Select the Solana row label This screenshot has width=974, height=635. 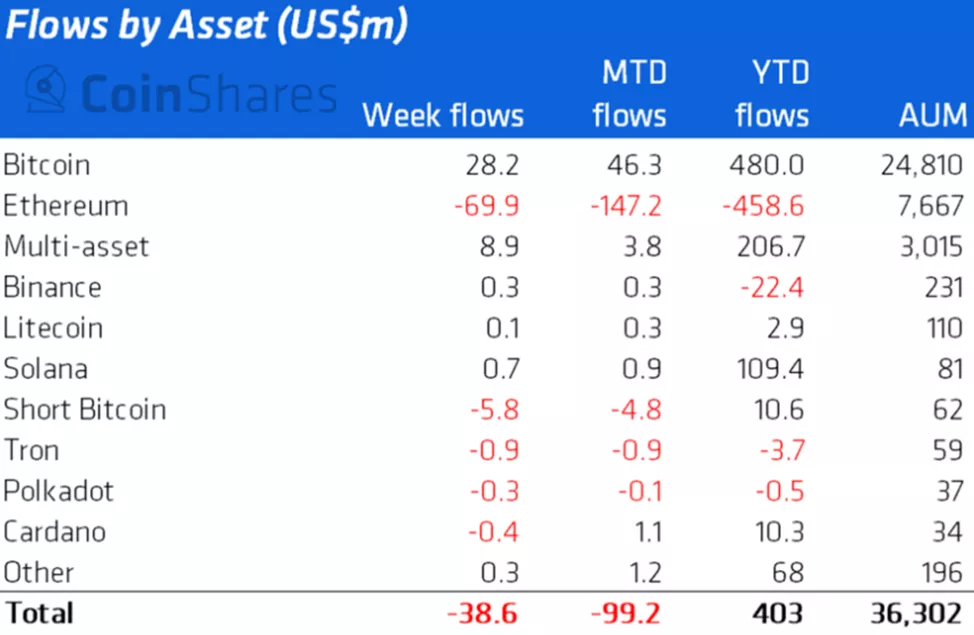tap(45, 369)
